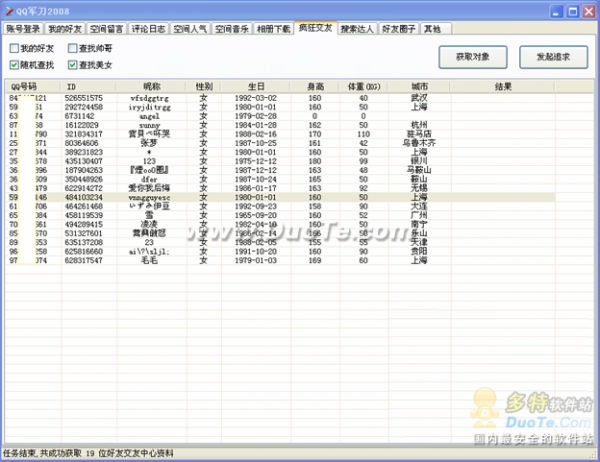
Task: Click the 昵称 column header
Action: pyautogui.click(x=151, y=87)
